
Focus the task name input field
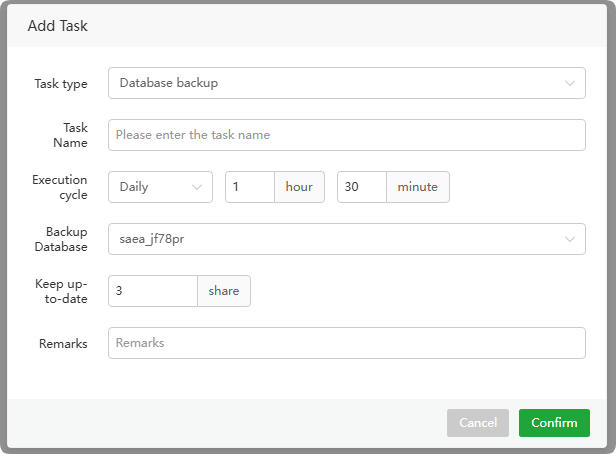point(346,135)
